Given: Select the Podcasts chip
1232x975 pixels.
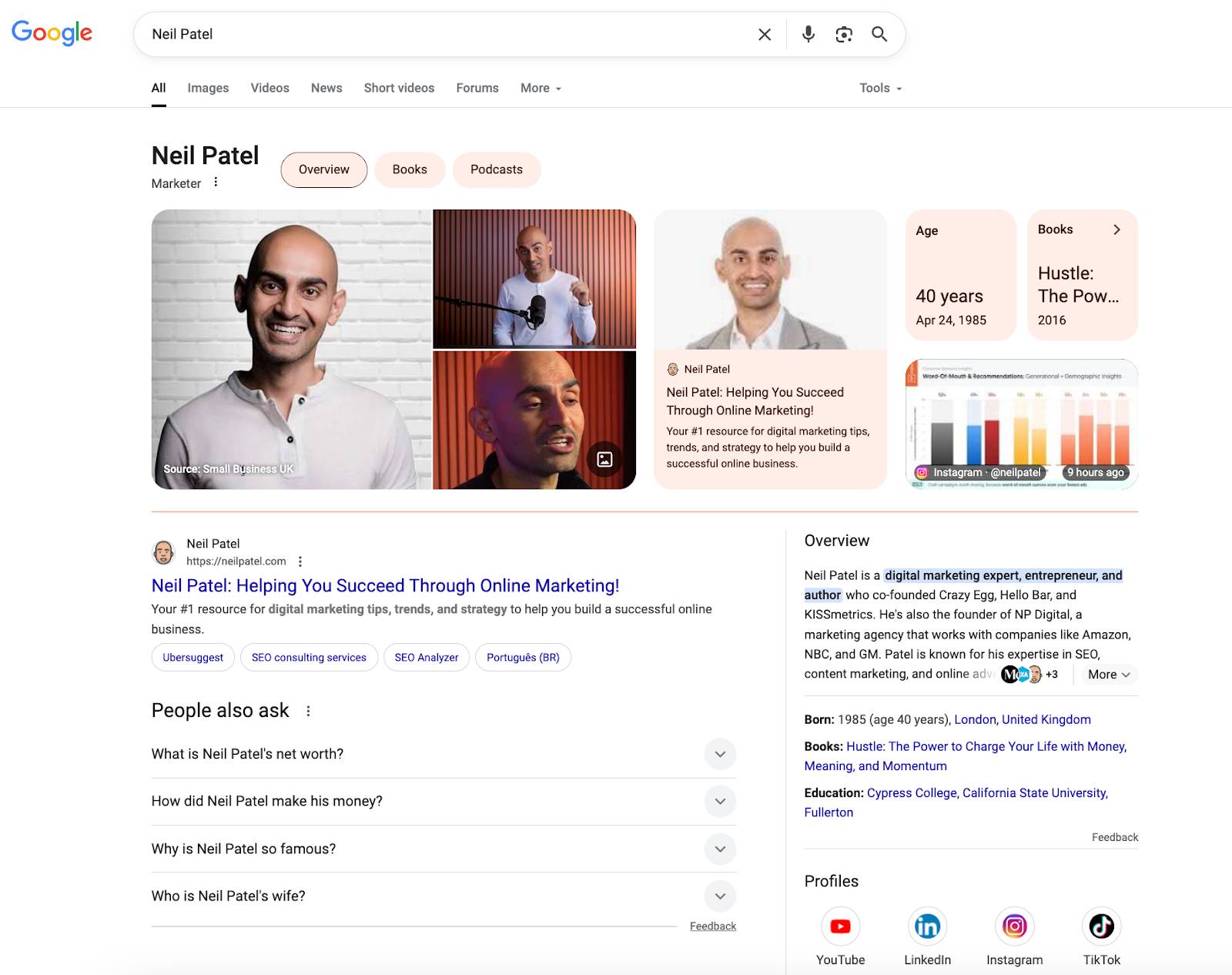Looking at the screenshot, I should click(497, 169).
